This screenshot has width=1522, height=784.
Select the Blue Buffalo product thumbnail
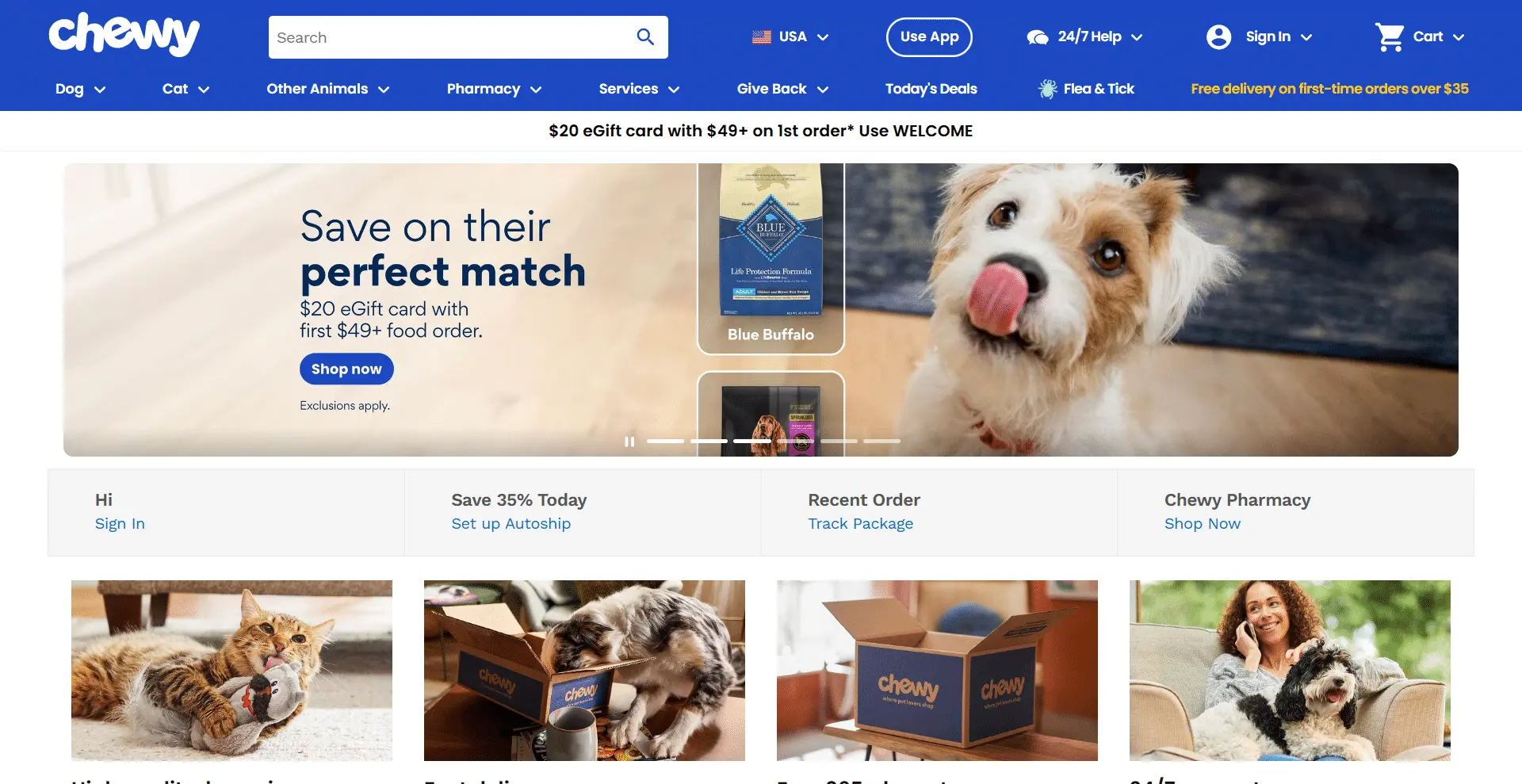(771, 258)
